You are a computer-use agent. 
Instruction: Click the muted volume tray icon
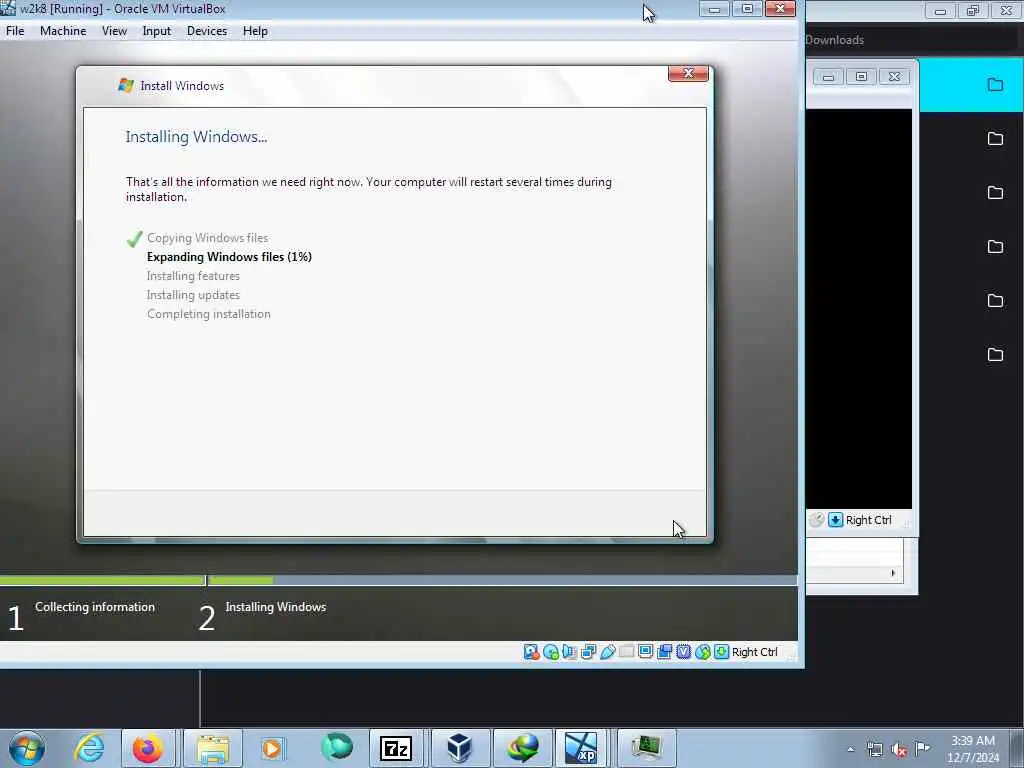click(899, 750)
